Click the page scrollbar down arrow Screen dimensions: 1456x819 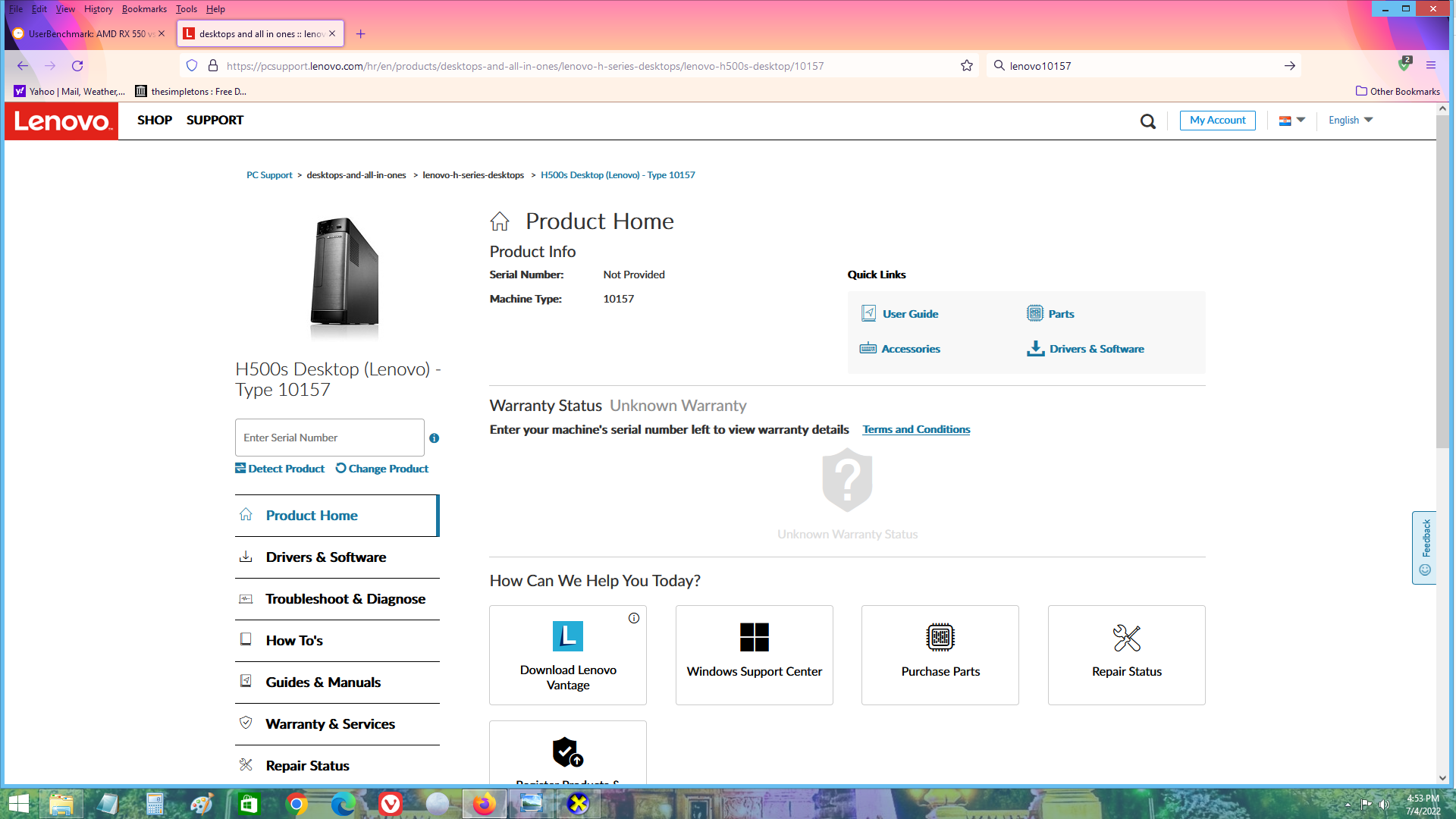click(x=1442, y=778)
